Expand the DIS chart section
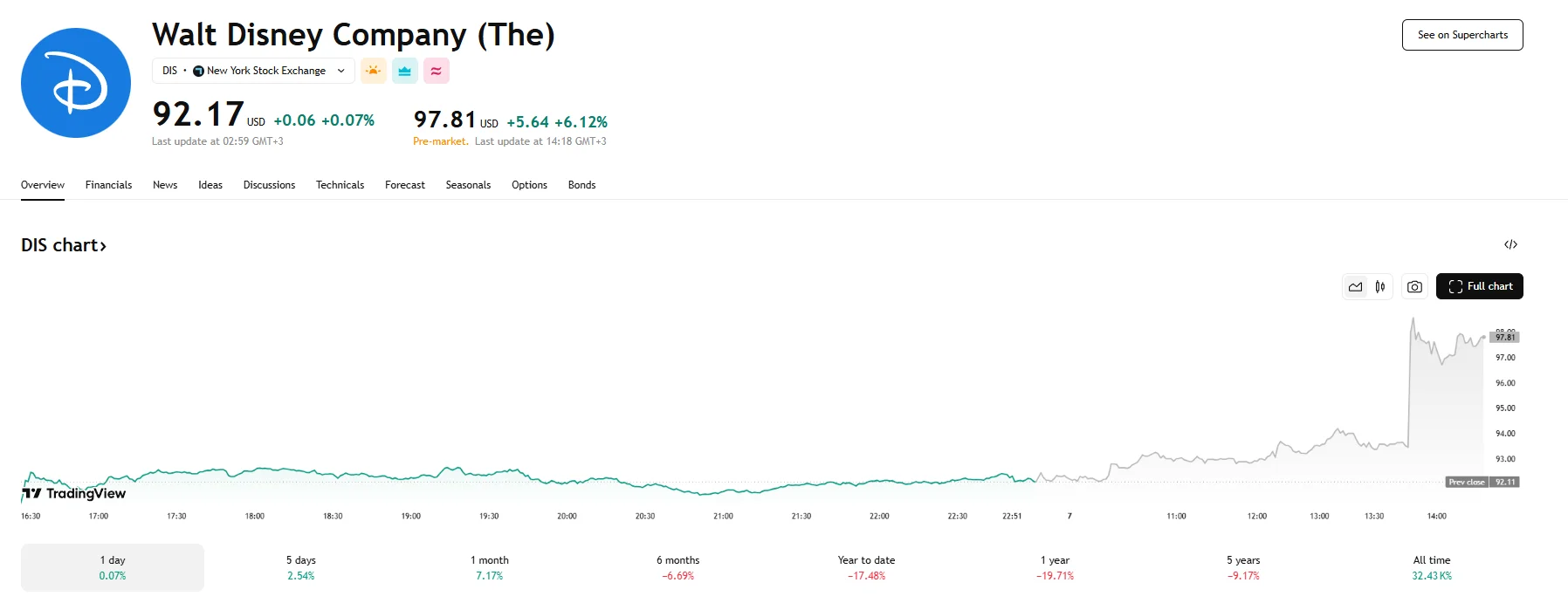The height and width of the screenshot is (610, 1568). (63, 245)
